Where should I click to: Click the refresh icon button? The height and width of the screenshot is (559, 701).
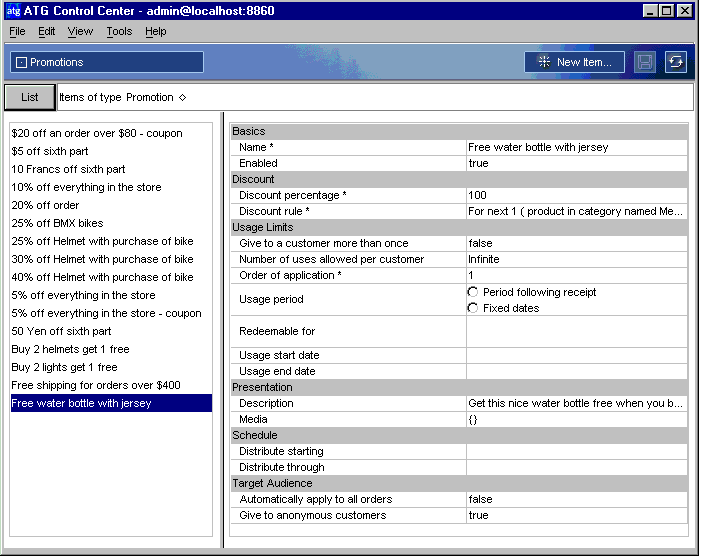676,62
